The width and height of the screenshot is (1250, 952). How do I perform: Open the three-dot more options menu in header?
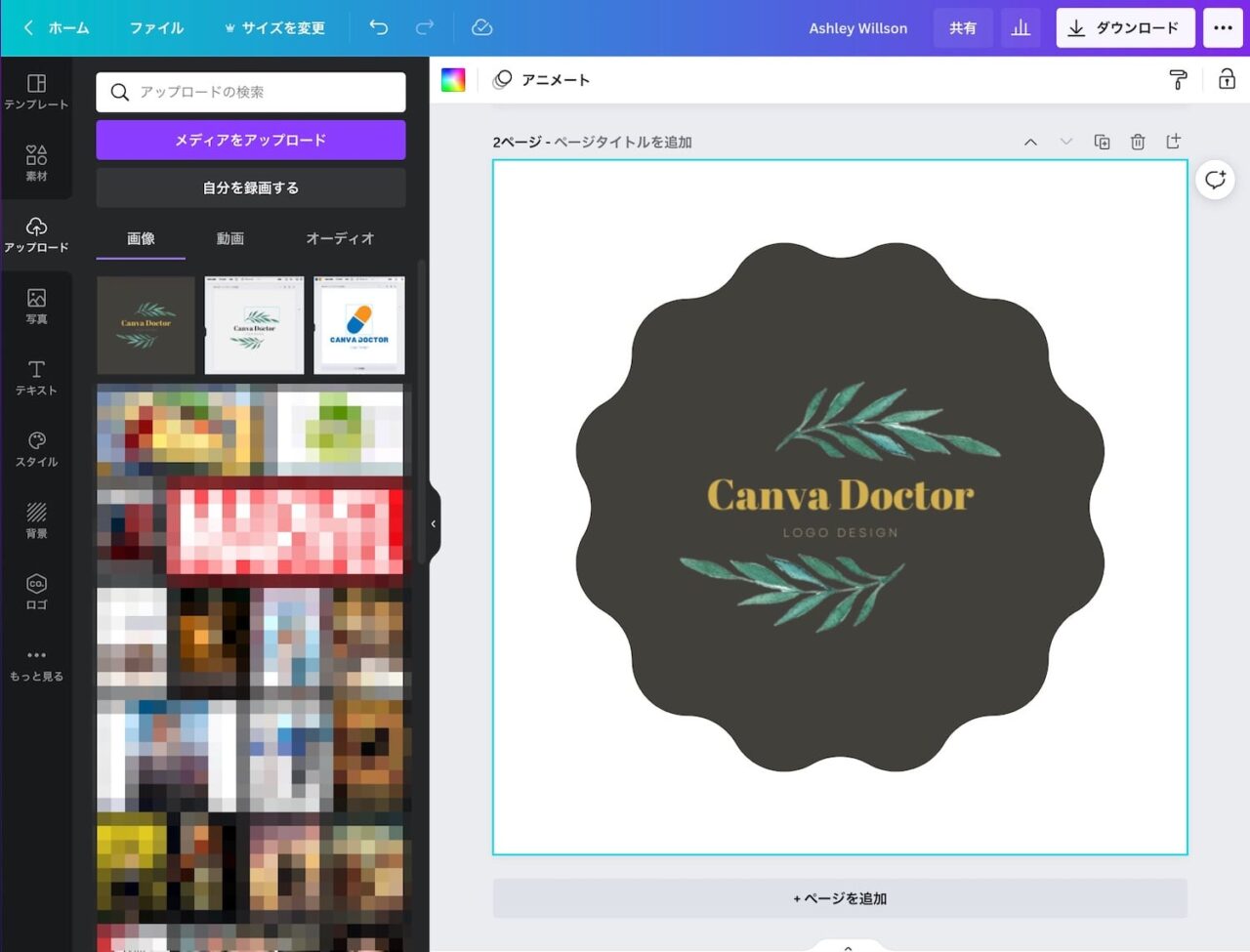tap(1223, 28)
